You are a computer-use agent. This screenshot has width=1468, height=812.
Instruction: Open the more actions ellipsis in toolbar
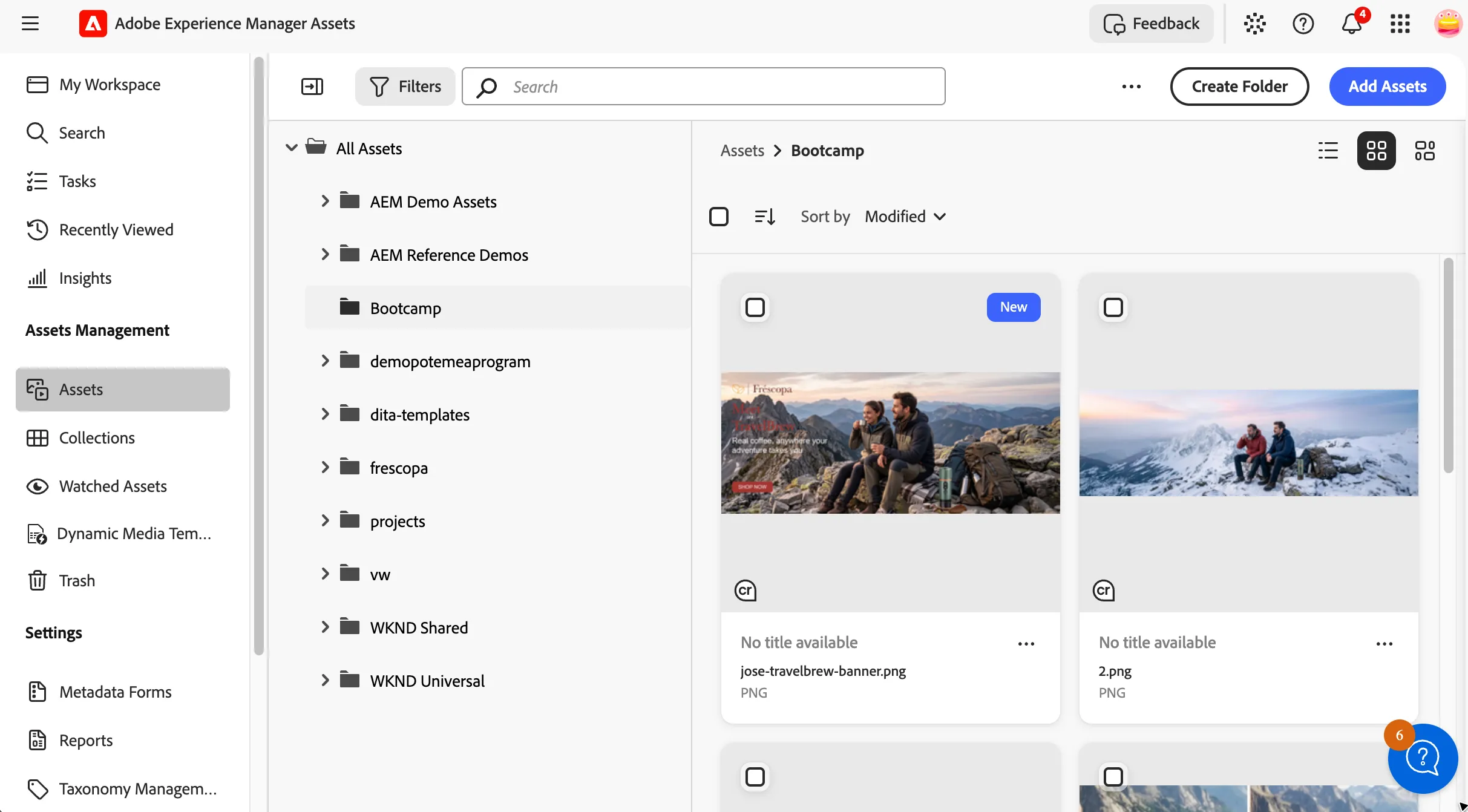click(1131, 87)
